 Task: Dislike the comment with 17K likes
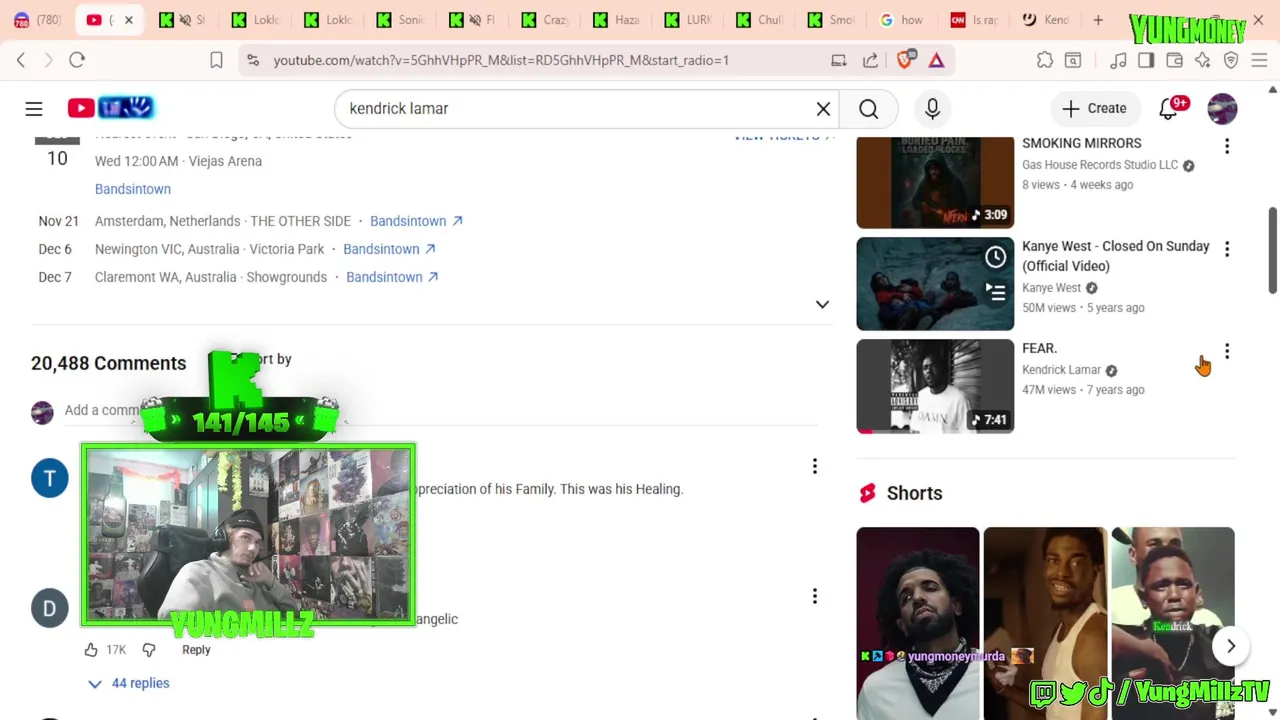[x=149, y=650]
